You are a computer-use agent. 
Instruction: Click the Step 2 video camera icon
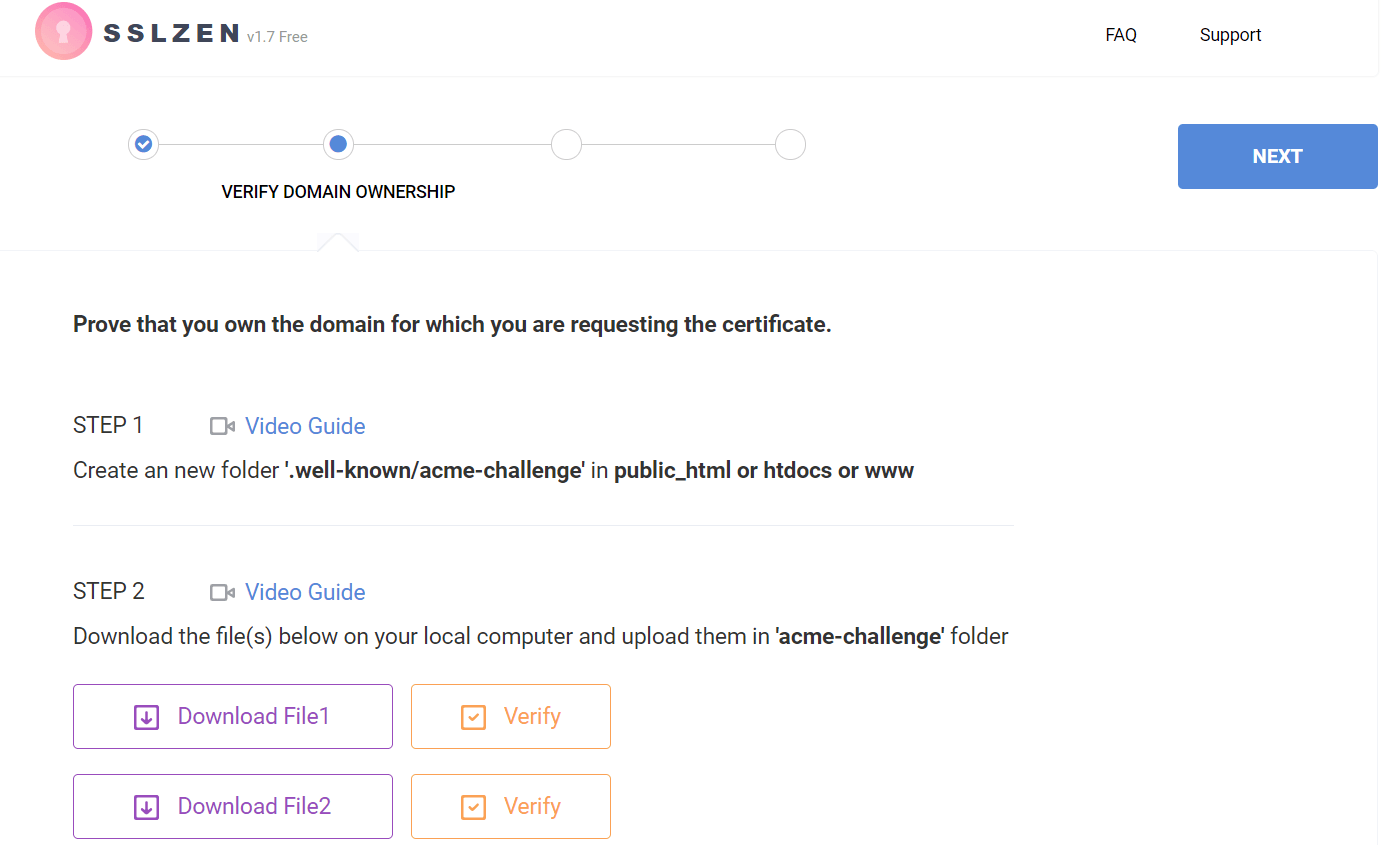pos(222,592)
